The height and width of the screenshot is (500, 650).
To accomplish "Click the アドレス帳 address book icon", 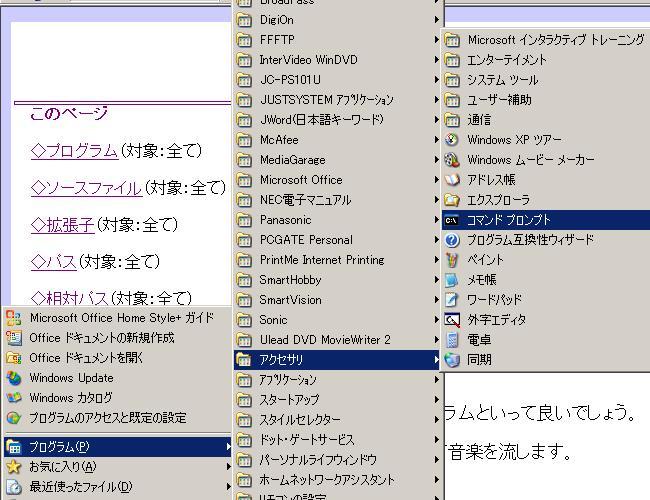I will click(452, 180).
